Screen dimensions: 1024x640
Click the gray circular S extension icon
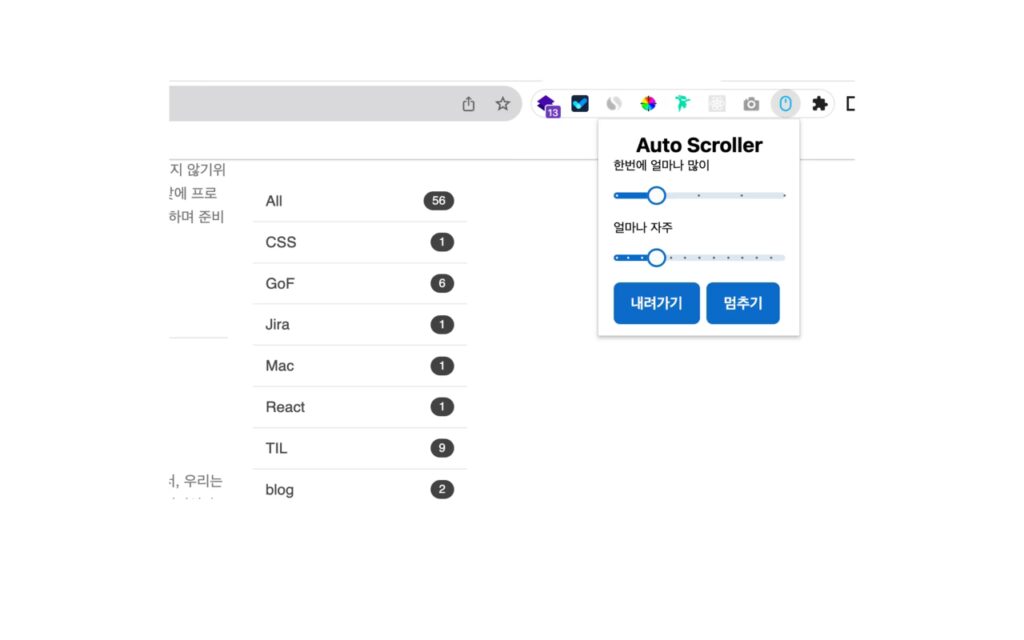pos(614,103)
